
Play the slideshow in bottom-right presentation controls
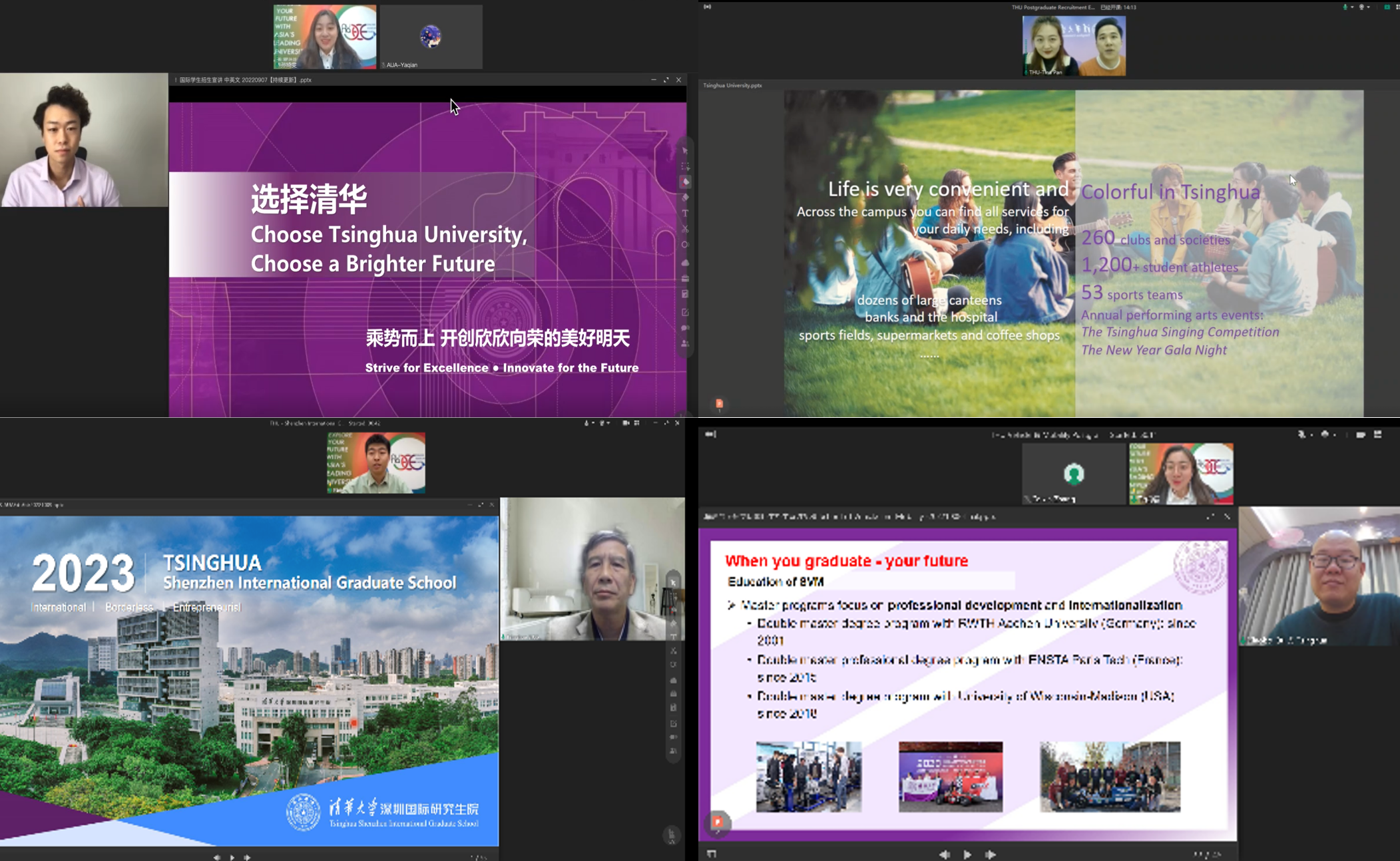coord(967,854)
